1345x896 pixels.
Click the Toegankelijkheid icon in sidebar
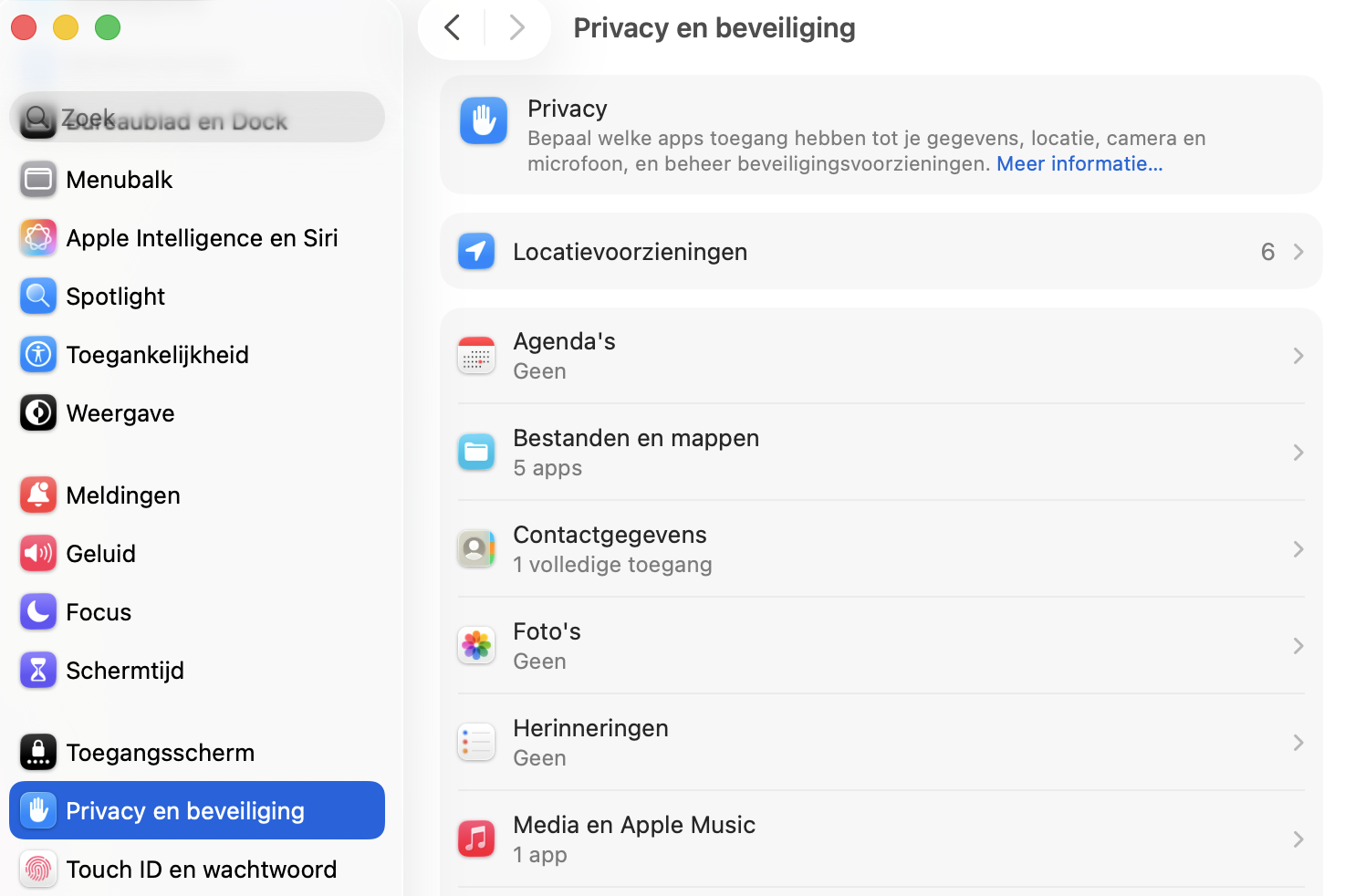pos(37,354)
